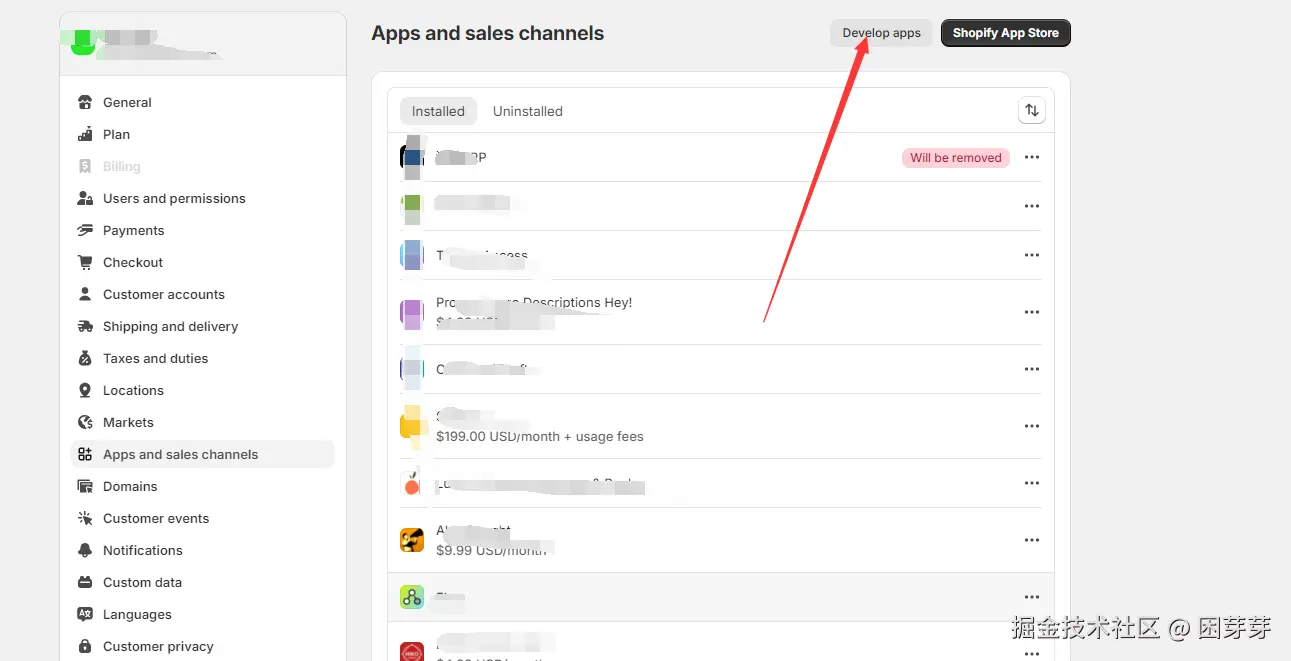Open the Languages icon
This screenshot has height=661, width=1291.
[x=85, y=614]
